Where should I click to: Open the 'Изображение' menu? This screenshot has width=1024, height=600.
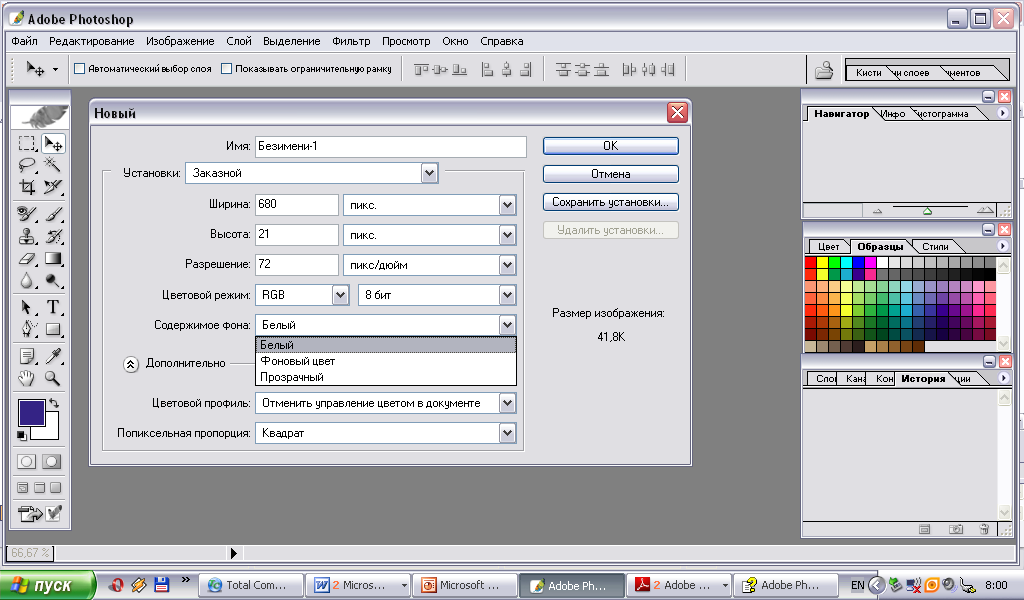[180, 41]
